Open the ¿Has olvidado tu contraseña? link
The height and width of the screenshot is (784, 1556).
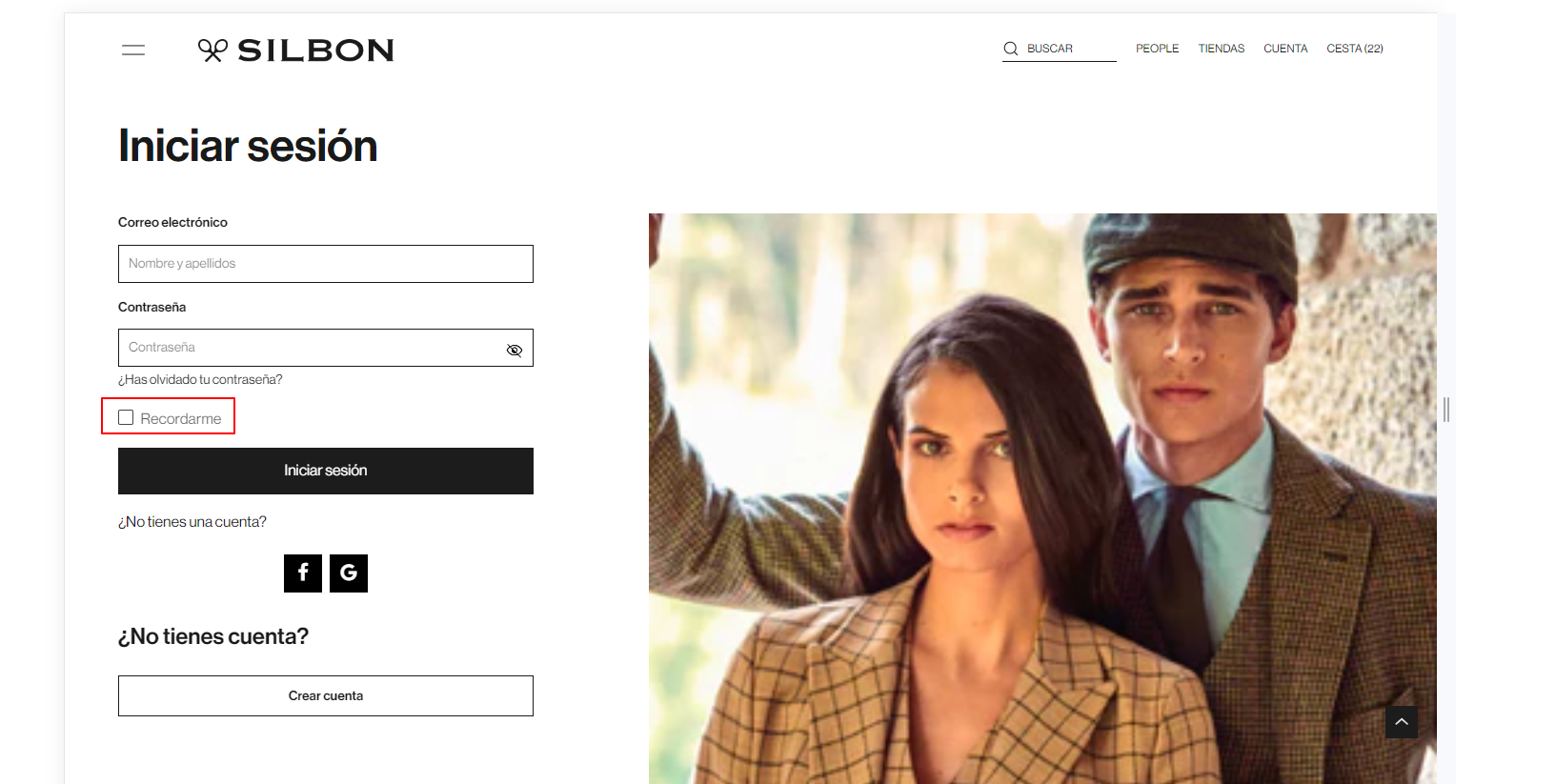200,379
